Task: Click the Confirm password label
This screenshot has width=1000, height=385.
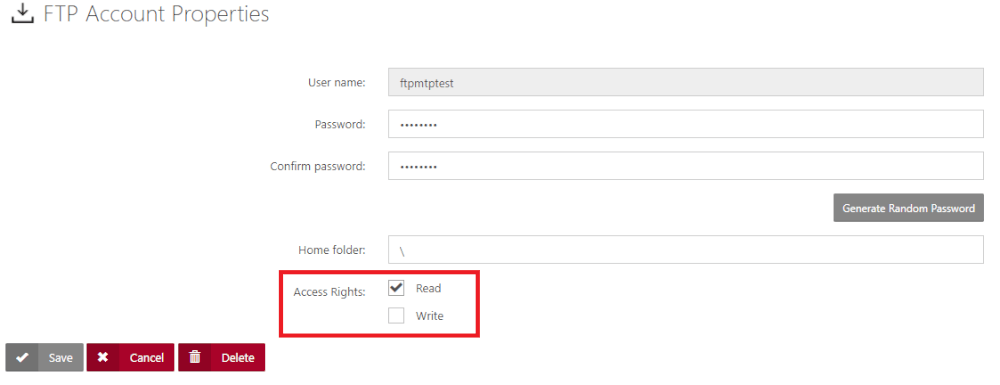Action: click(x=318, y=166)
